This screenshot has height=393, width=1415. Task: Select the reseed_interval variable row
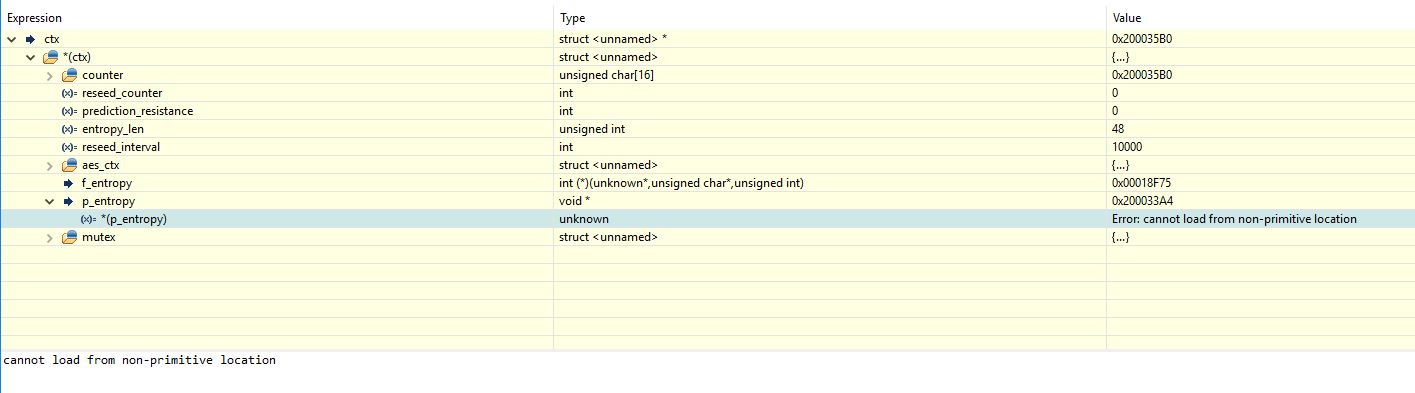click(x=121, y=147)
